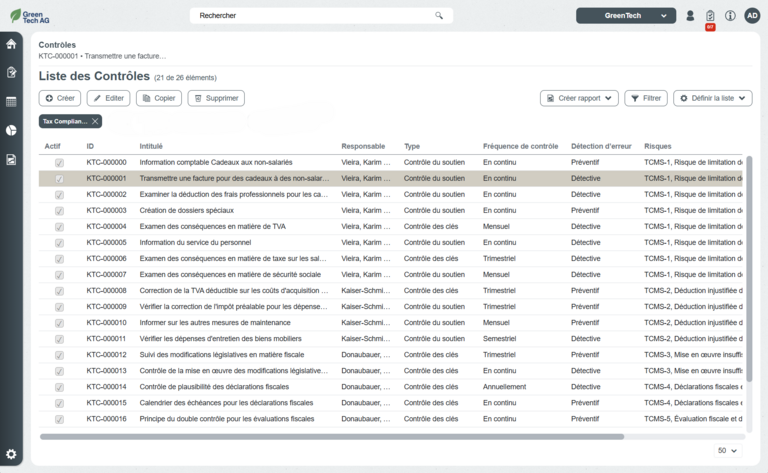Click the clipboard edit icon in sidebar
This screenshot has width=768, height=473.
[x=11, y=72]
